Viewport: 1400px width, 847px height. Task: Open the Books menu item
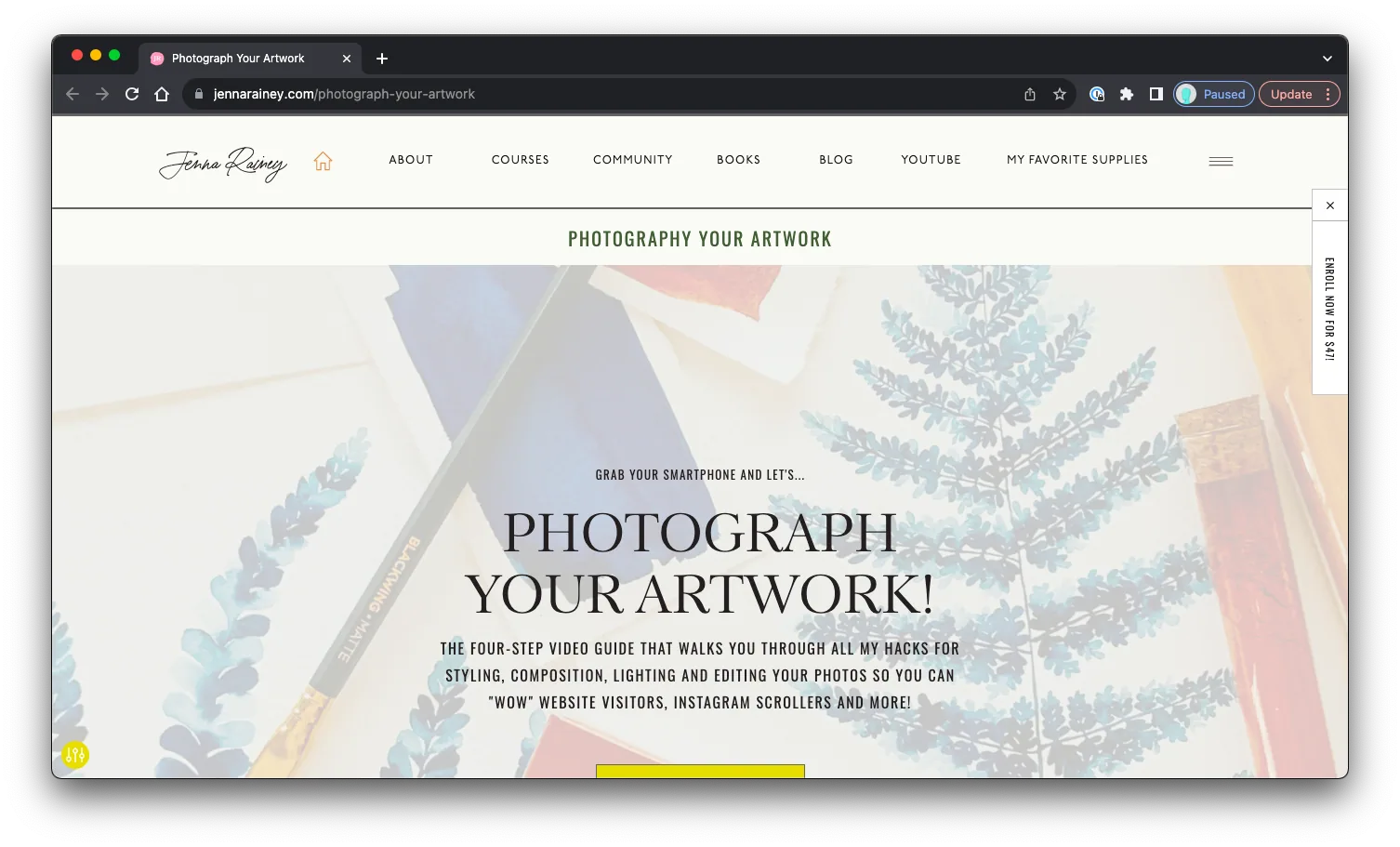(x=739, y=160)
